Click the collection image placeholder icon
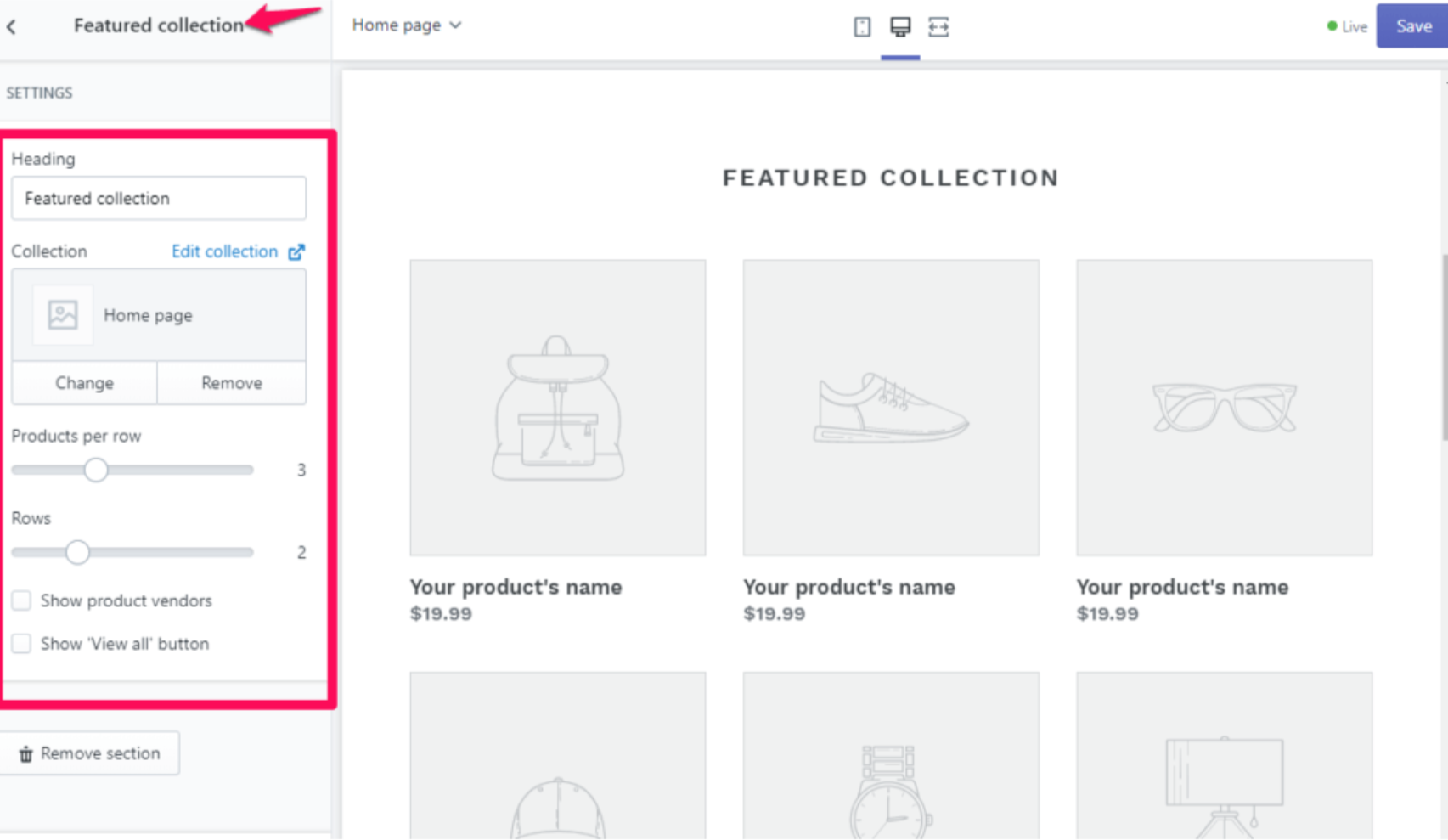The width and height of the screenshot is (1448, 840). [x=63, y=315]
